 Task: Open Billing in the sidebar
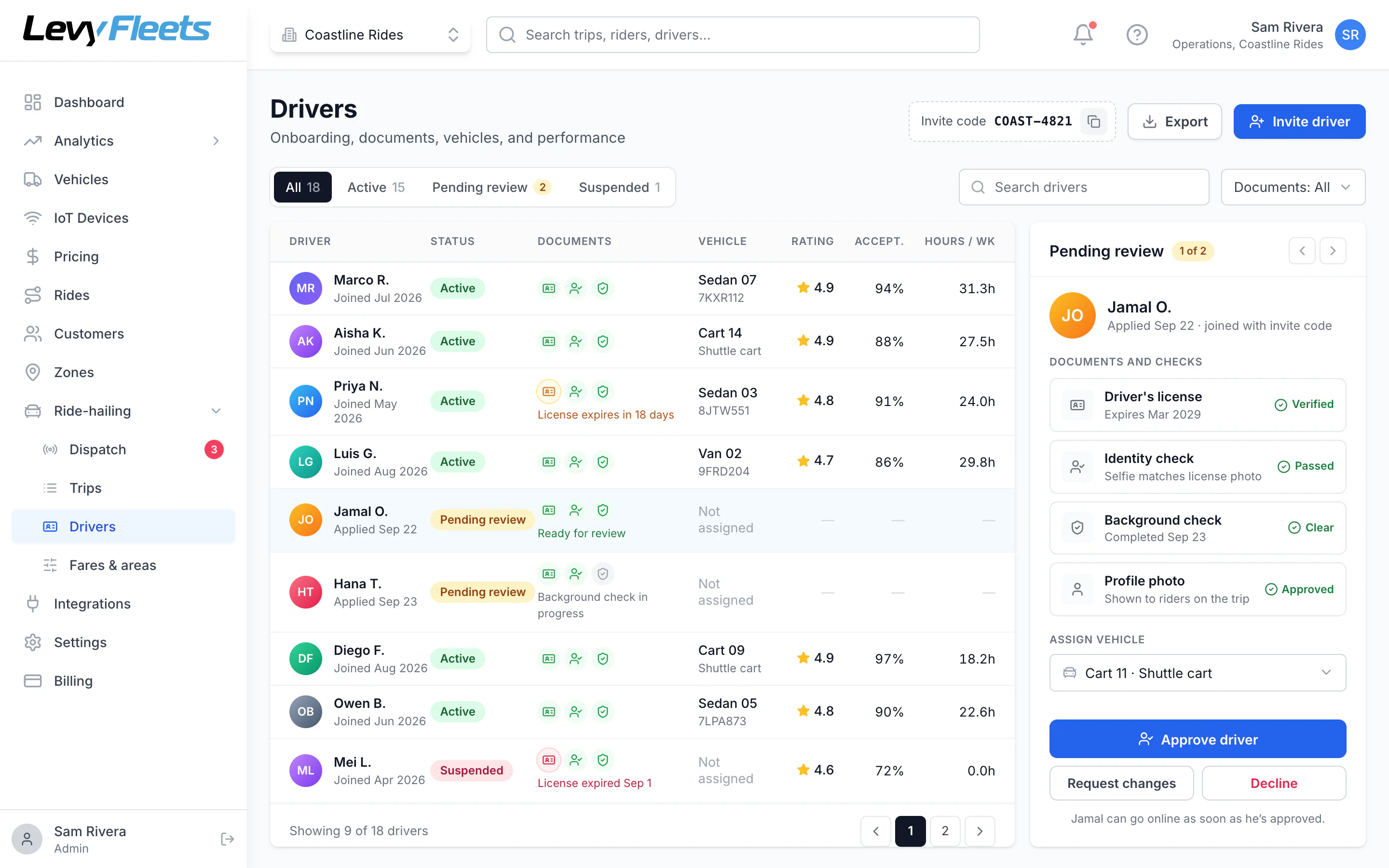click(123, 681)
